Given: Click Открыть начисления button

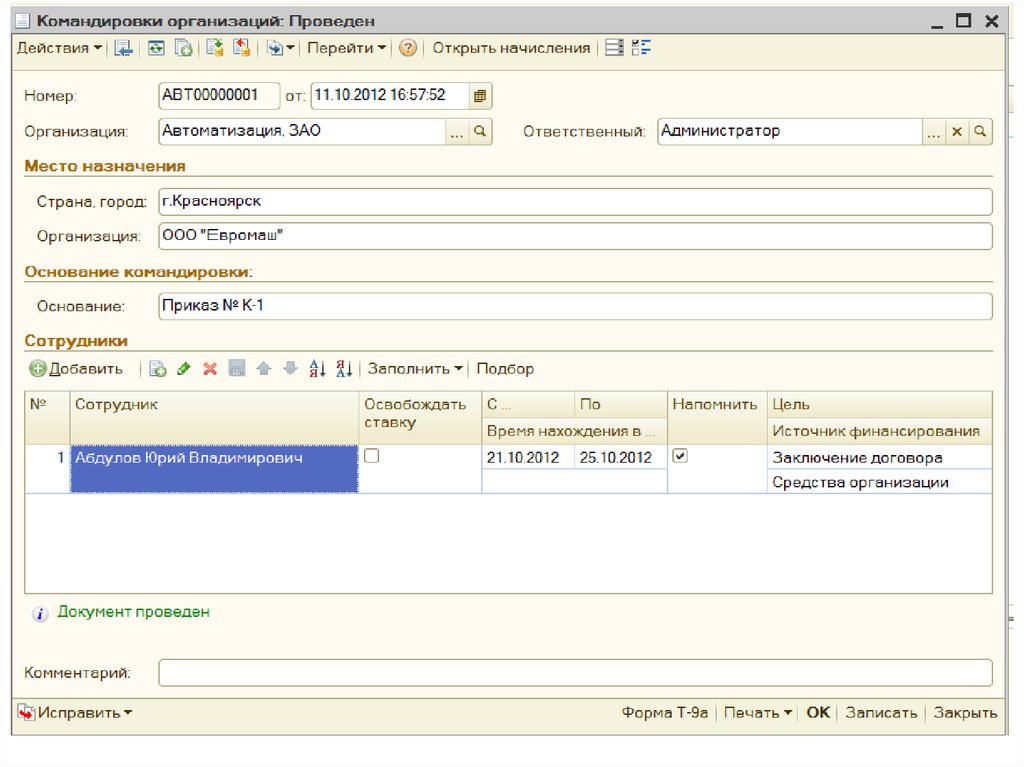Looking at the screenshot, I should (511, 48).
